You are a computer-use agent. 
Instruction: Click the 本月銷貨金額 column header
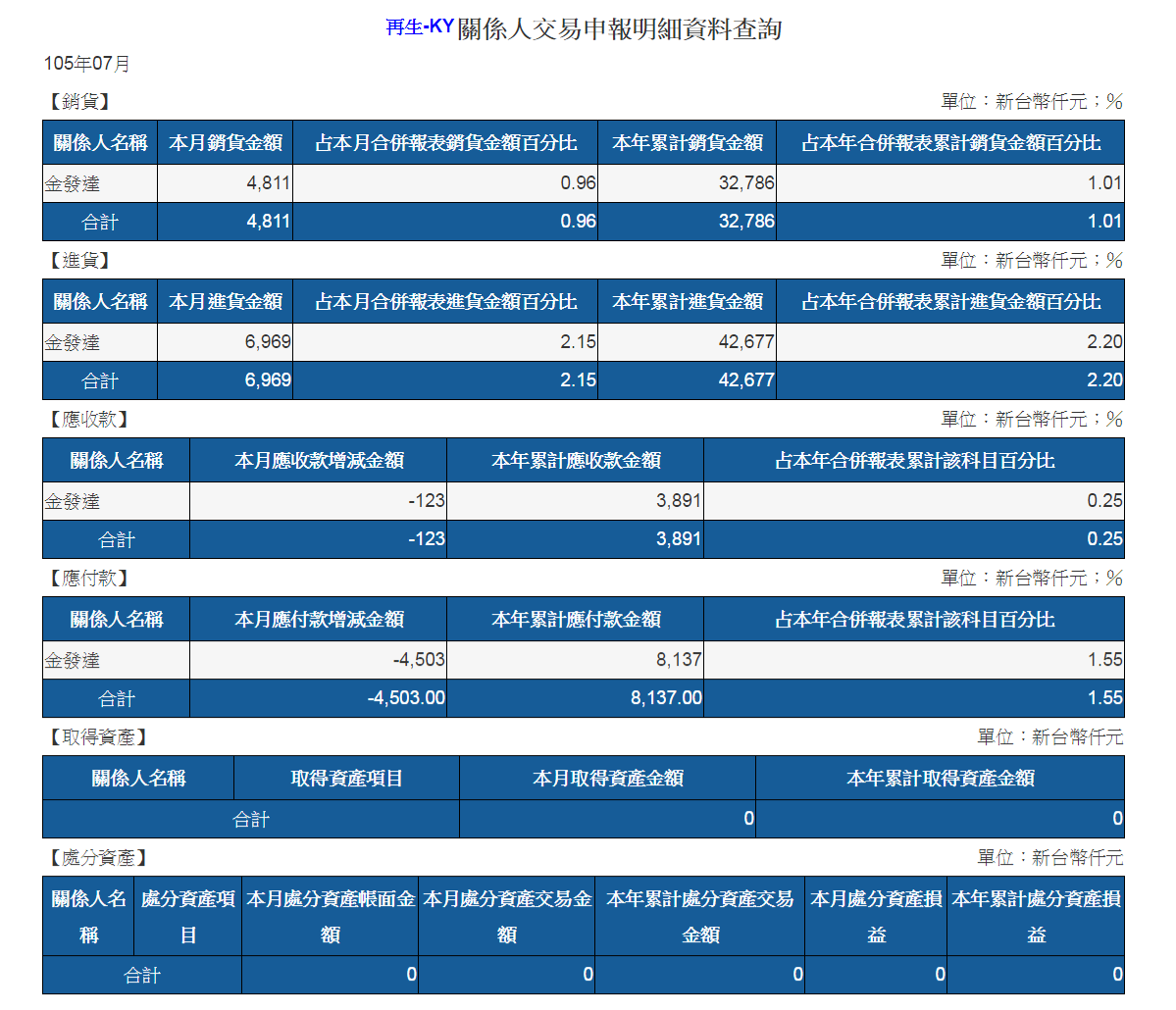coord(225,142)
